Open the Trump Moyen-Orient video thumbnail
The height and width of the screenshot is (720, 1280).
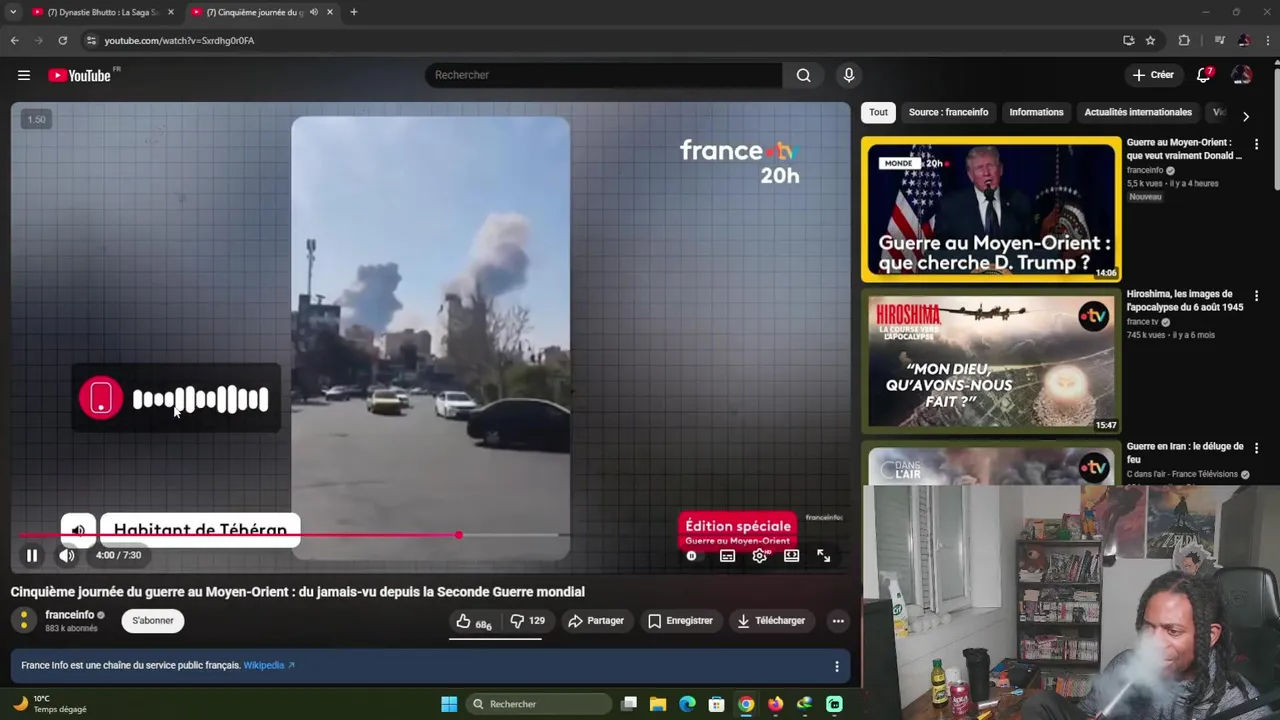click(991, 209)
